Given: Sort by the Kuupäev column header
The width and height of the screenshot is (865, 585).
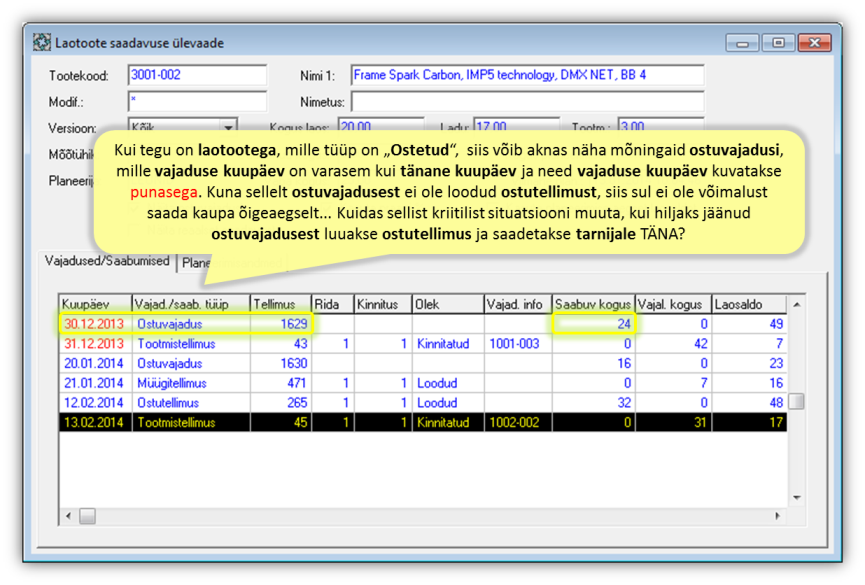Looking at the screenshot, I should click(95, 304).
